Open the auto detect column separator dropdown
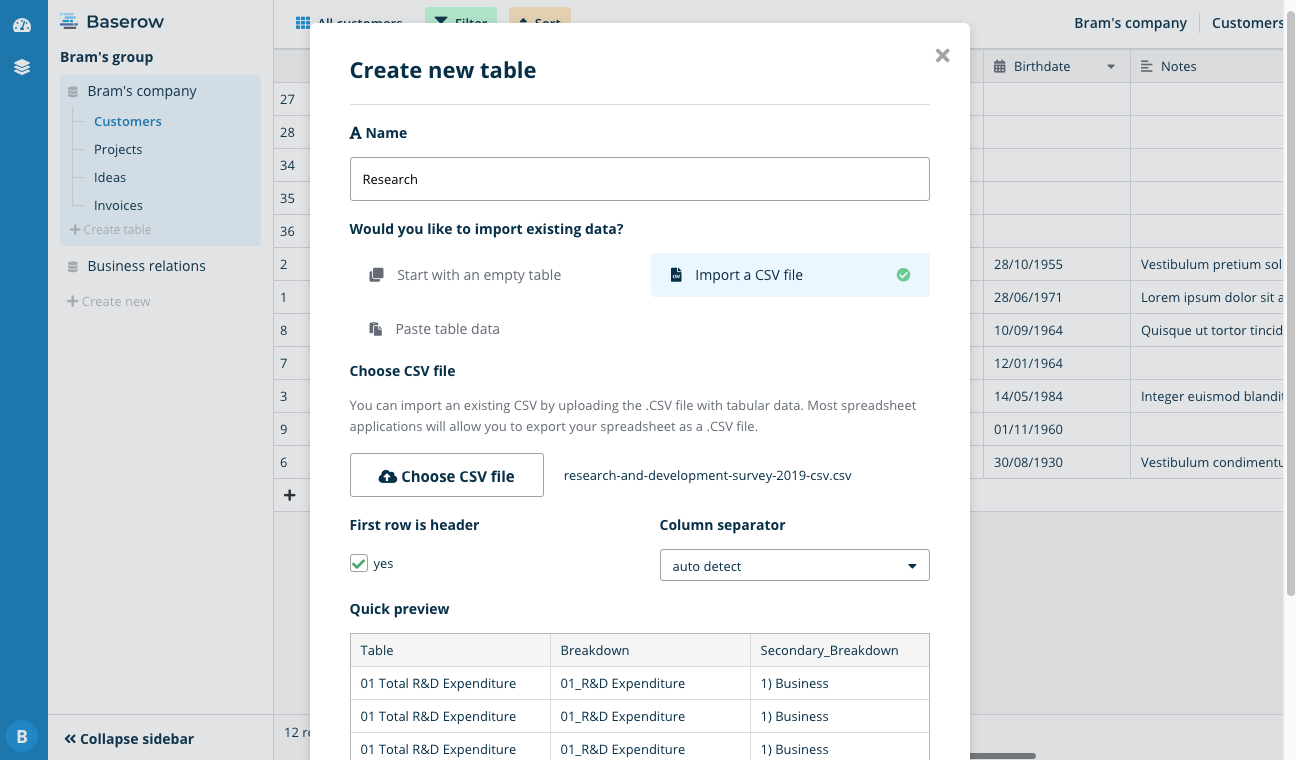The height and width of the screenshot is (760, 1296). 794,565
